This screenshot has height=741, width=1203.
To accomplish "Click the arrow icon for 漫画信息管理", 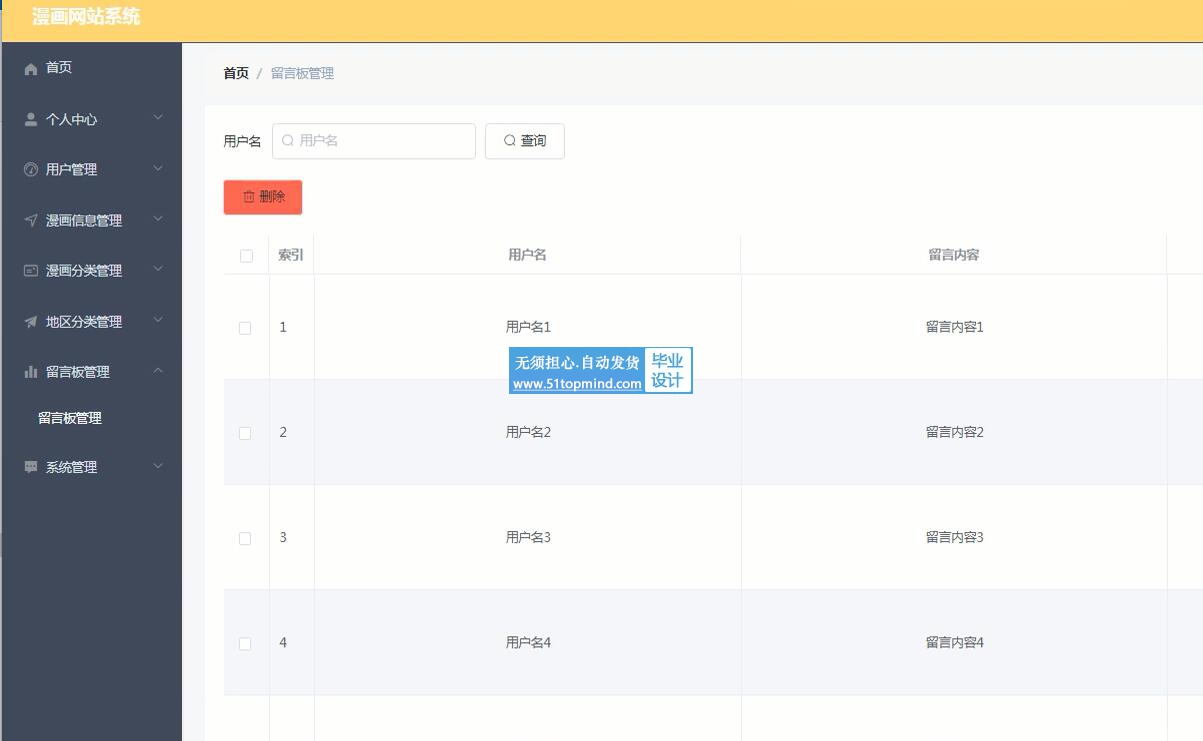I will click(x=30, y=221).
